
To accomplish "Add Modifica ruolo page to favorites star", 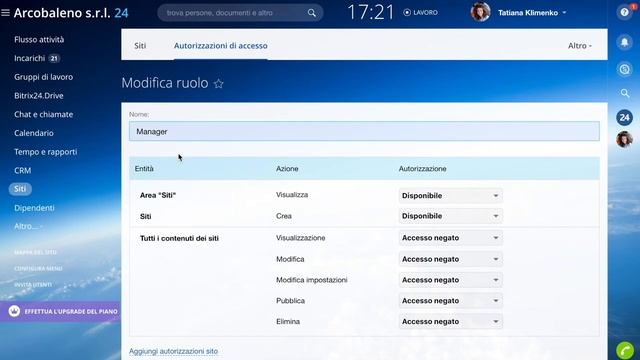I will tap(219, 84).
